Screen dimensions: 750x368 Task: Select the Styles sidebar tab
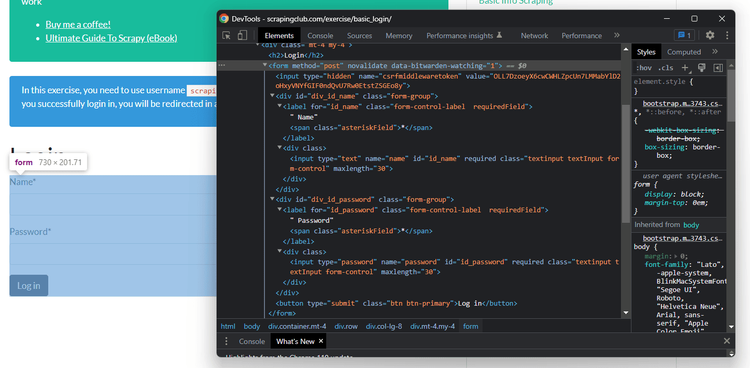(646, 52)
